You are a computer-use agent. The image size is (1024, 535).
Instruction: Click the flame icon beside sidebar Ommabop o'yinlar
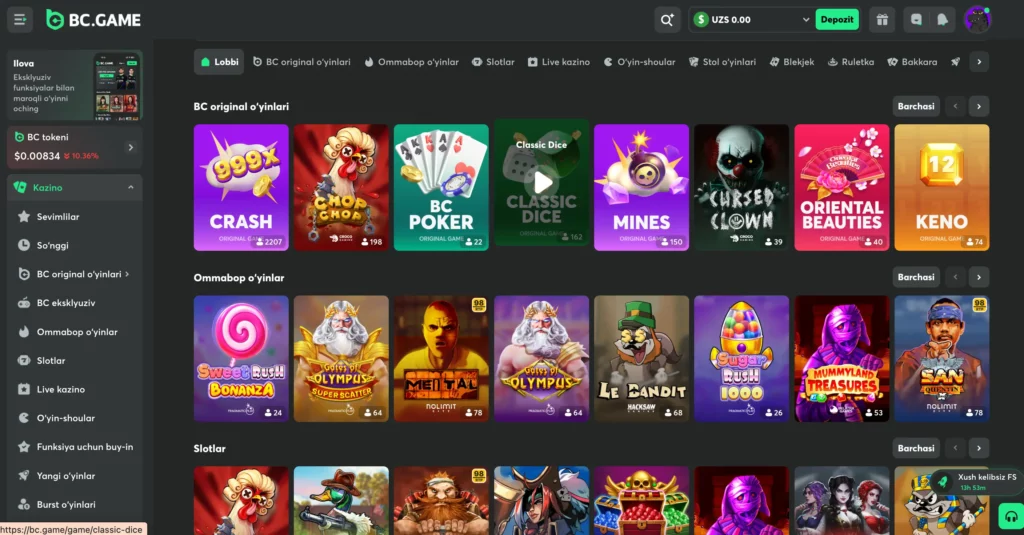(x=24, y=331)
